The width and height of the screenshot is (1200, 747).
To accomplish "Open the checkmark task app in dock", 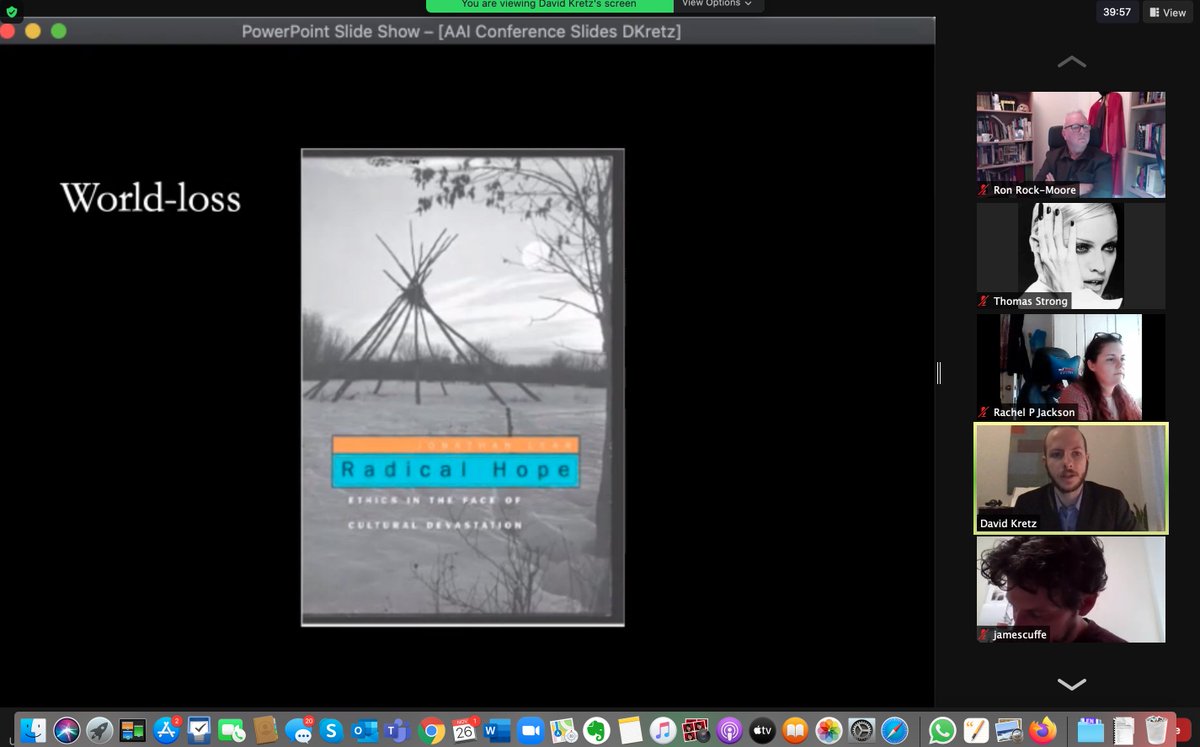I will [x=198, y=730].
